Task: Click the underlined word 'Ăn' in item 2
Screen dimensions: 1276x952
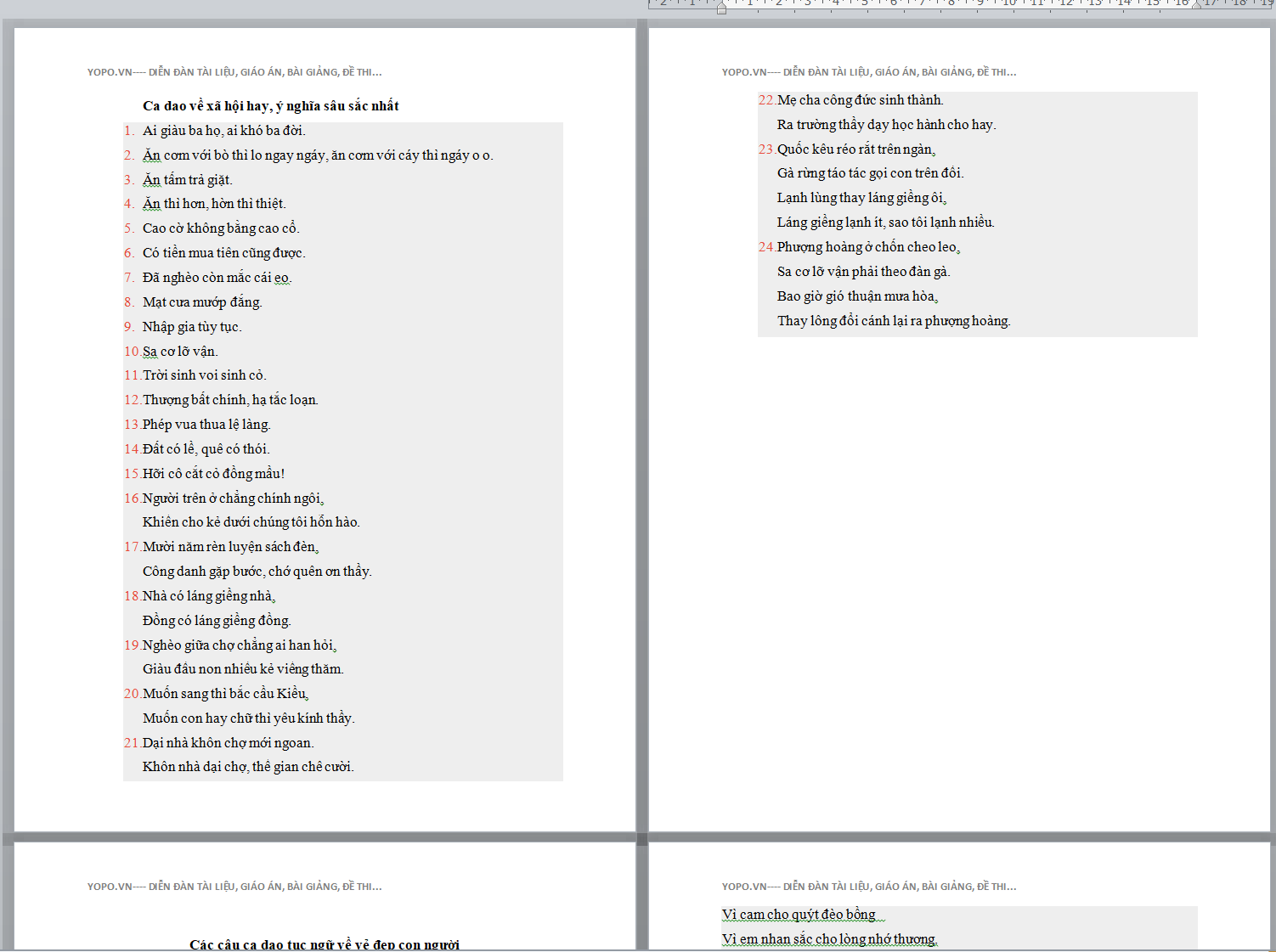Action: click(x=151, y=155)
